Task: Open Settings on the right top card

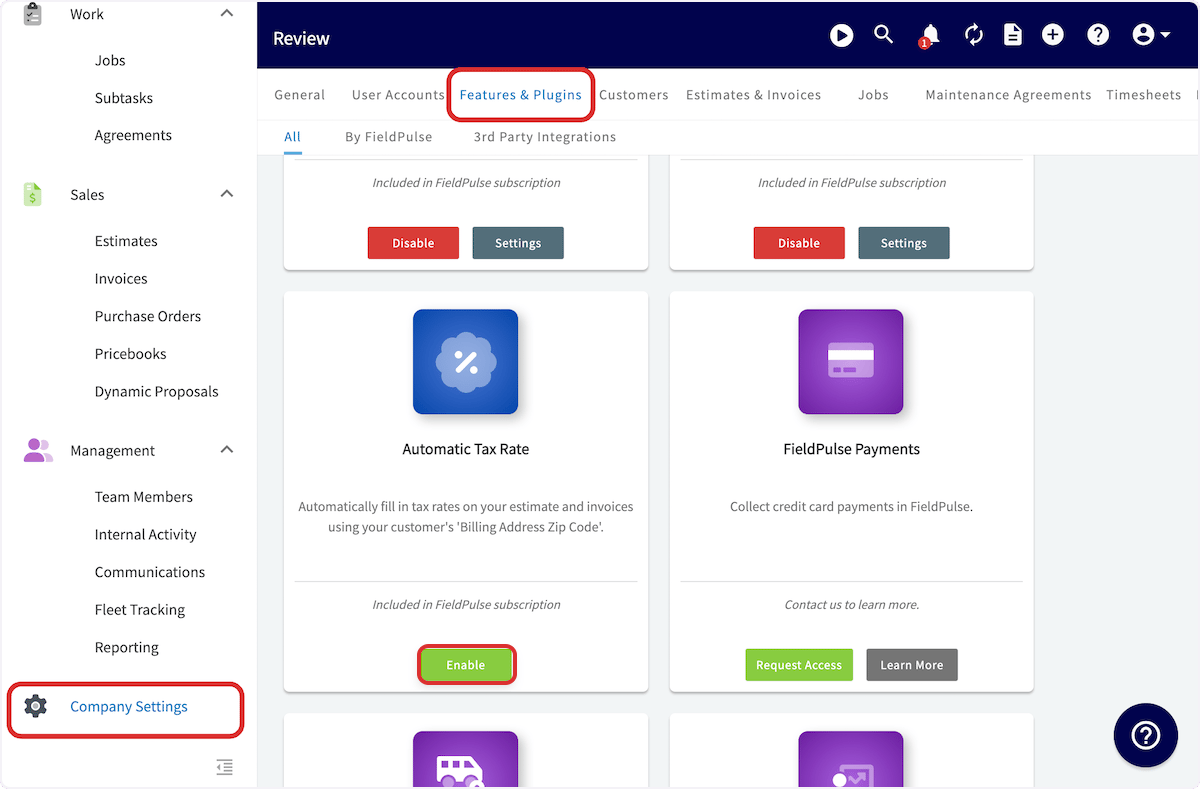Action: coord(904,243)
